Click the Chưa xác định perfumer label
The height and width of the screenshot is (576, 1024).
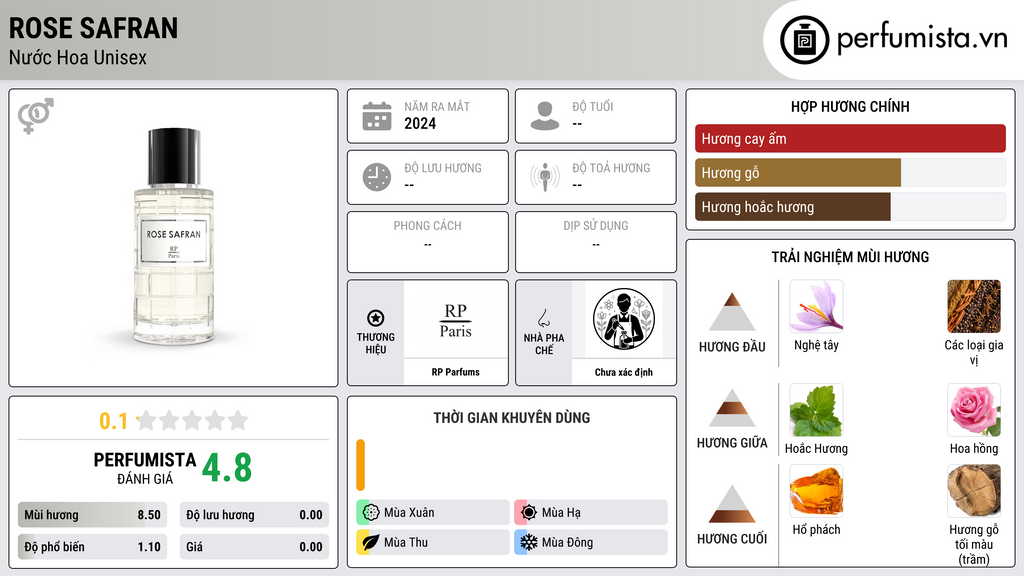point(624,372)
